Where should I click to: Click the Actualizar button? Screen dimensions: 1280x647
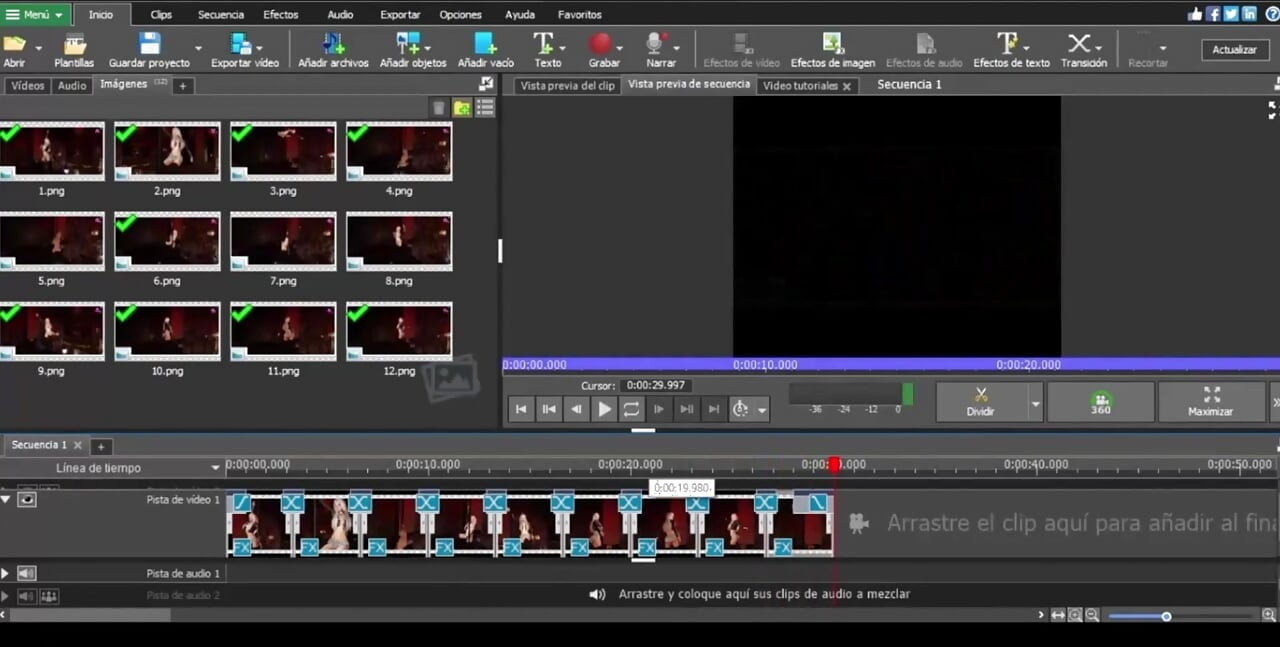coord(1234,49)
